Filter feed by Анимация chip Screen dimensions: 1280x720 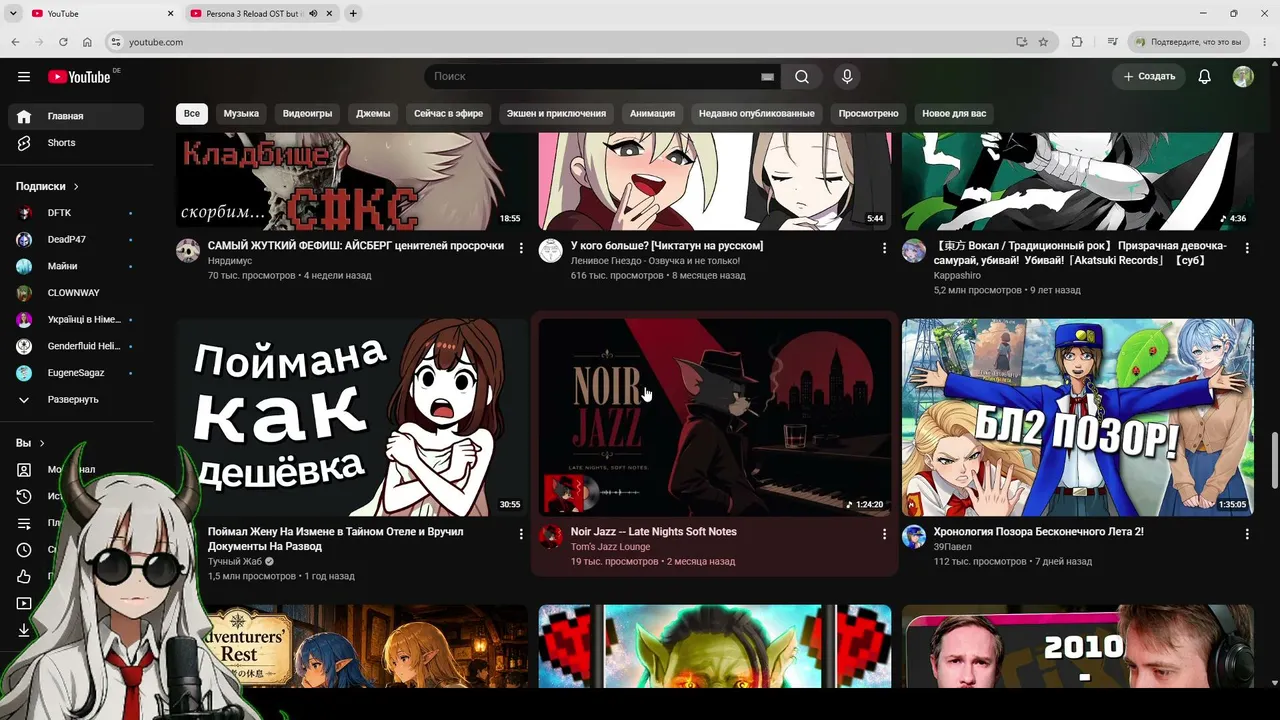point(652,113)
